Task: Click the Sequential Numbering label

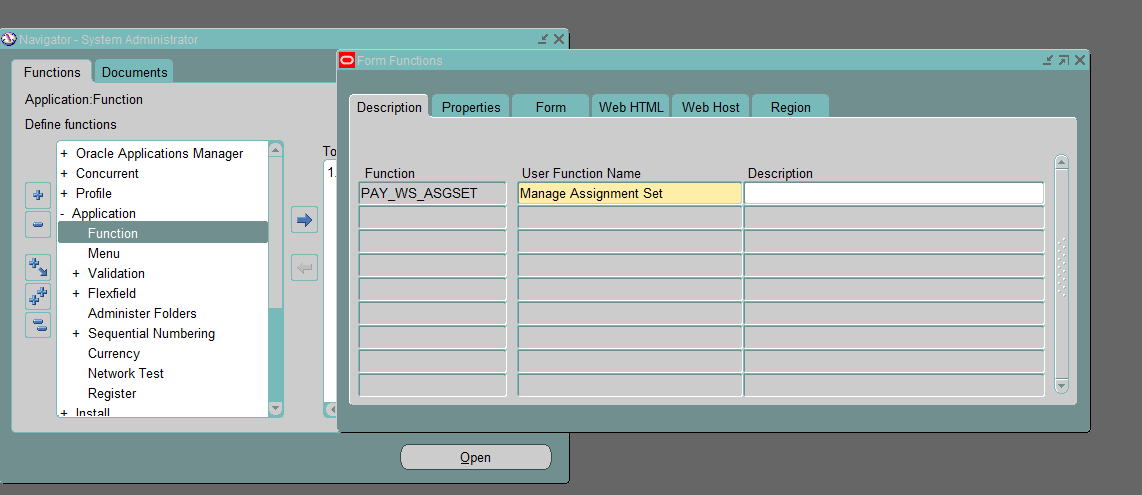Action: (151, 333)
